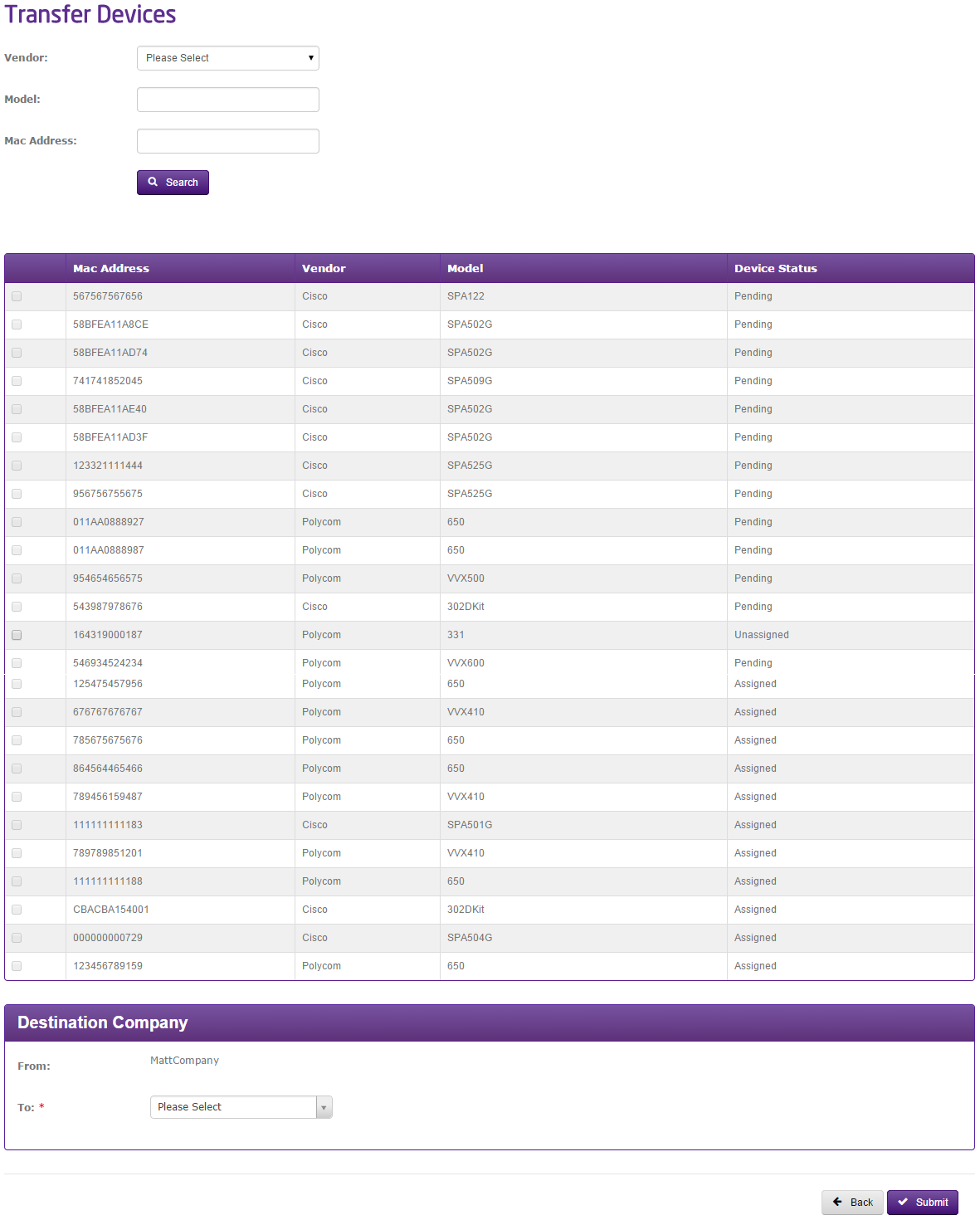Select checkbox for 123456789159

pos(17,966)
